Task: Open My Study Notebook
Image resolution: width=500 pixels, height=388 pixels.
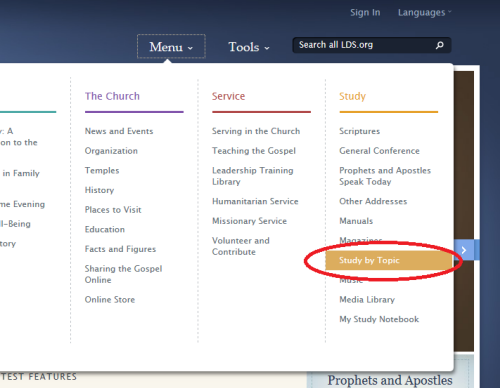Action: (x=379, y=319)
